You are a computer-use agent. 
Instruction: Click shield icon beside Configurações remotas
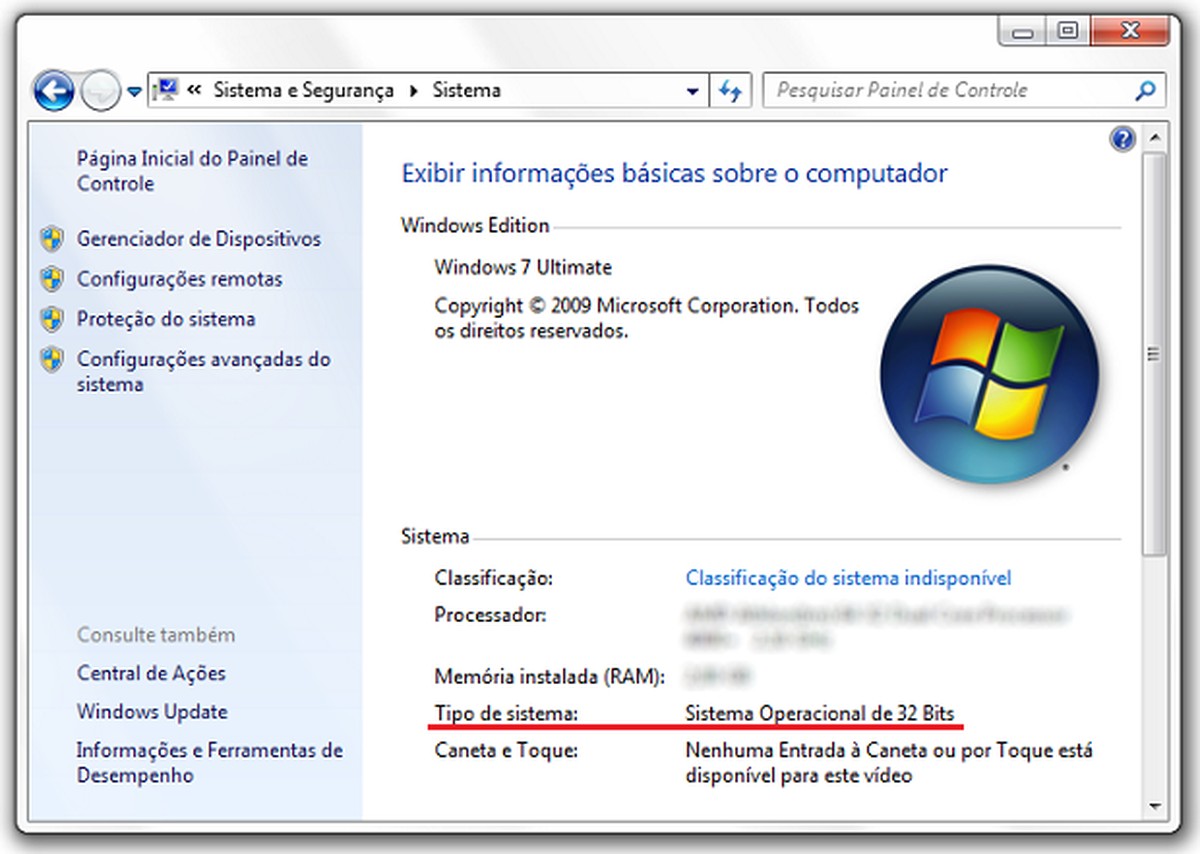[52, 279]
